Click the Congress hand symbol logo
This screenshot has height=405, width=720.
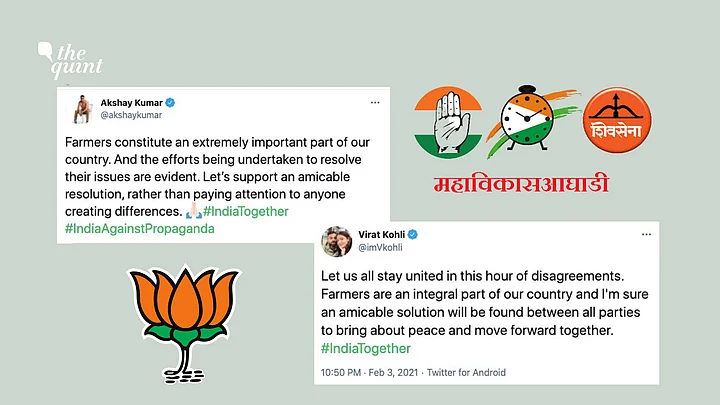[x=448, y=122]
